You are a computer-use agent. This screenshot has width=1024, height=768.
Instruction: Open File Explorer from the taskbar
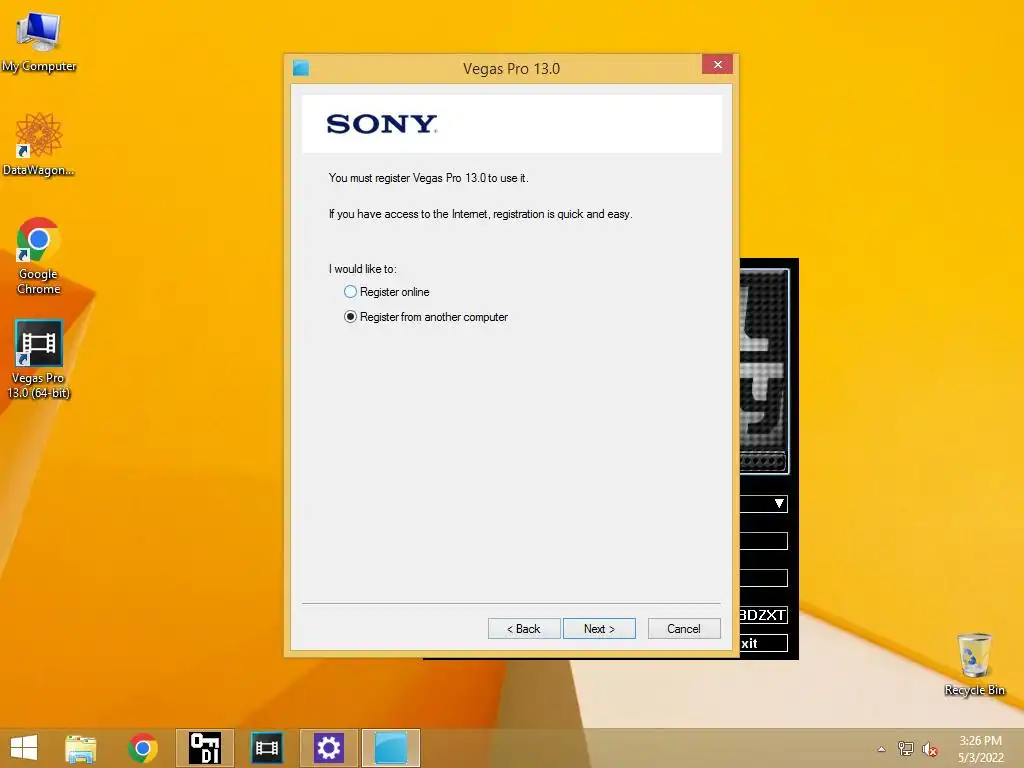[x=81, y=748]
